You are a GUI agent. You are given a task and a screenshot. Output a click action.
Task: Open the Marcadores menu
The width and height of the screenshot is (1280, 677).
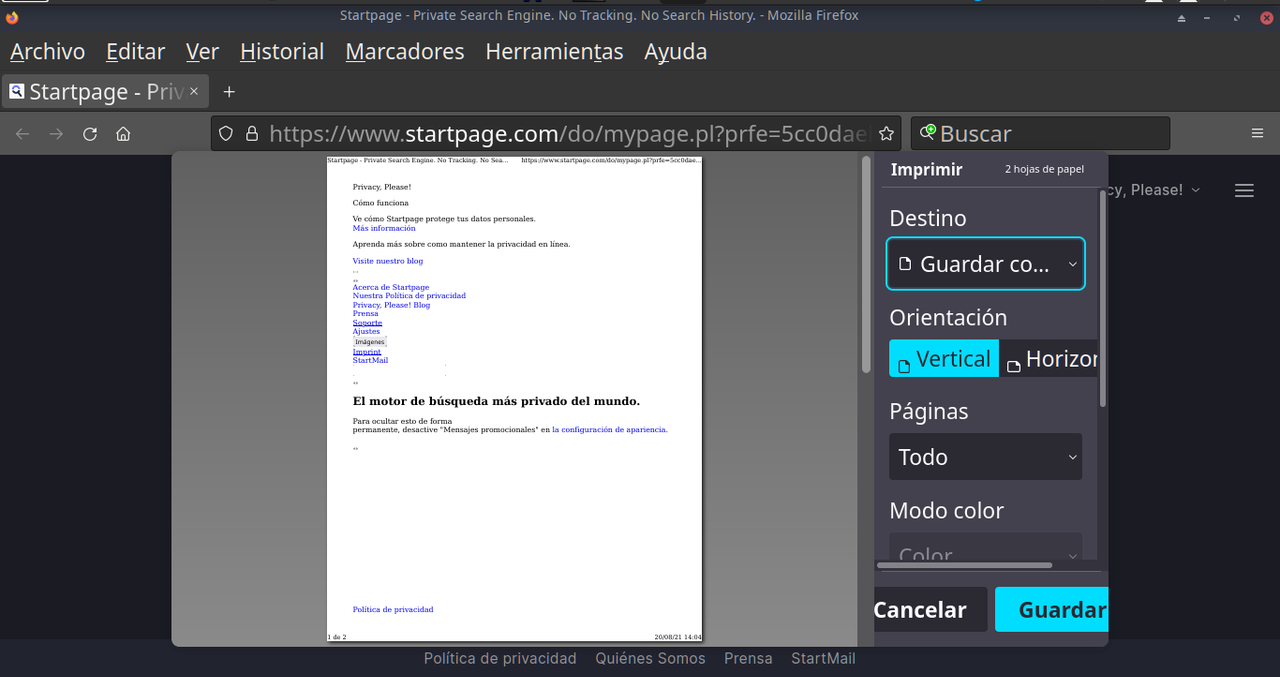point(405,52)
